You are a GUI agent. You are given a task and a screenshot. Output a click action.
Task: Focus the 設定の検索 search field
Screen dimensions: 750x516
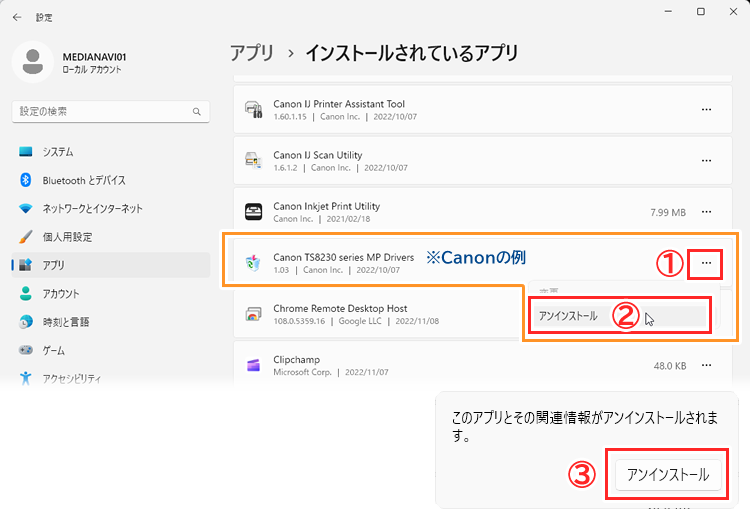[110, 111]
